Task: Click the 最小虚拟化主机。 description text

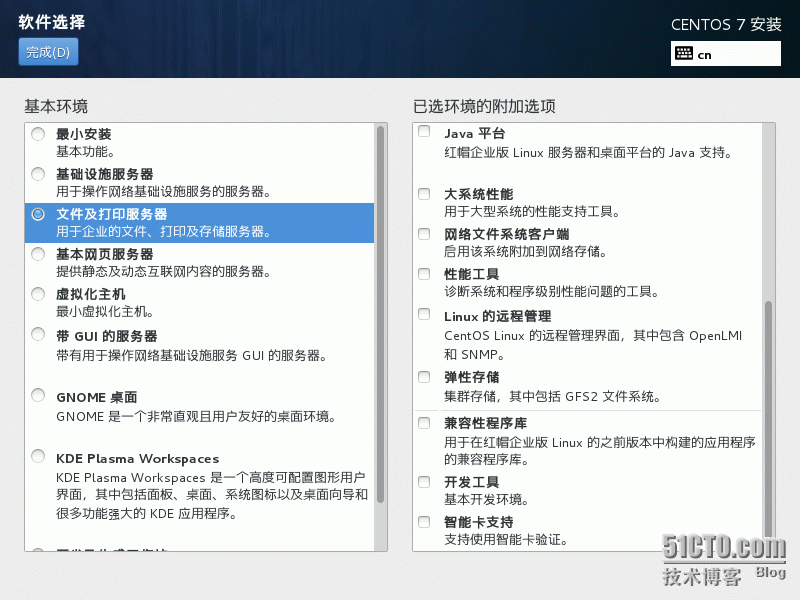Action: (x=105, y=311)
